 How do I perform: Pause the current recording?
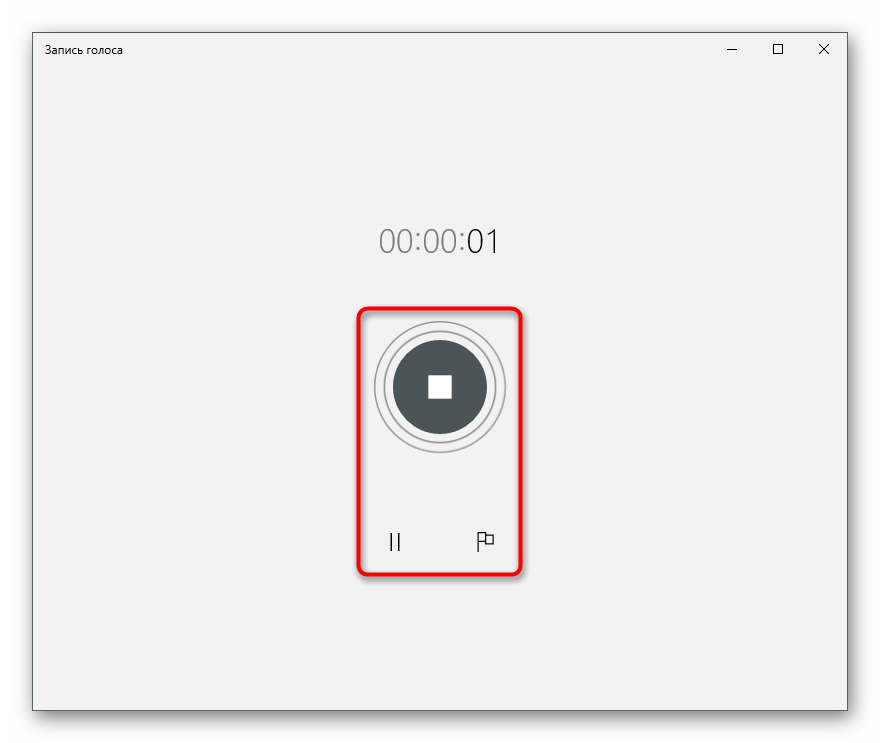point(395,542)
